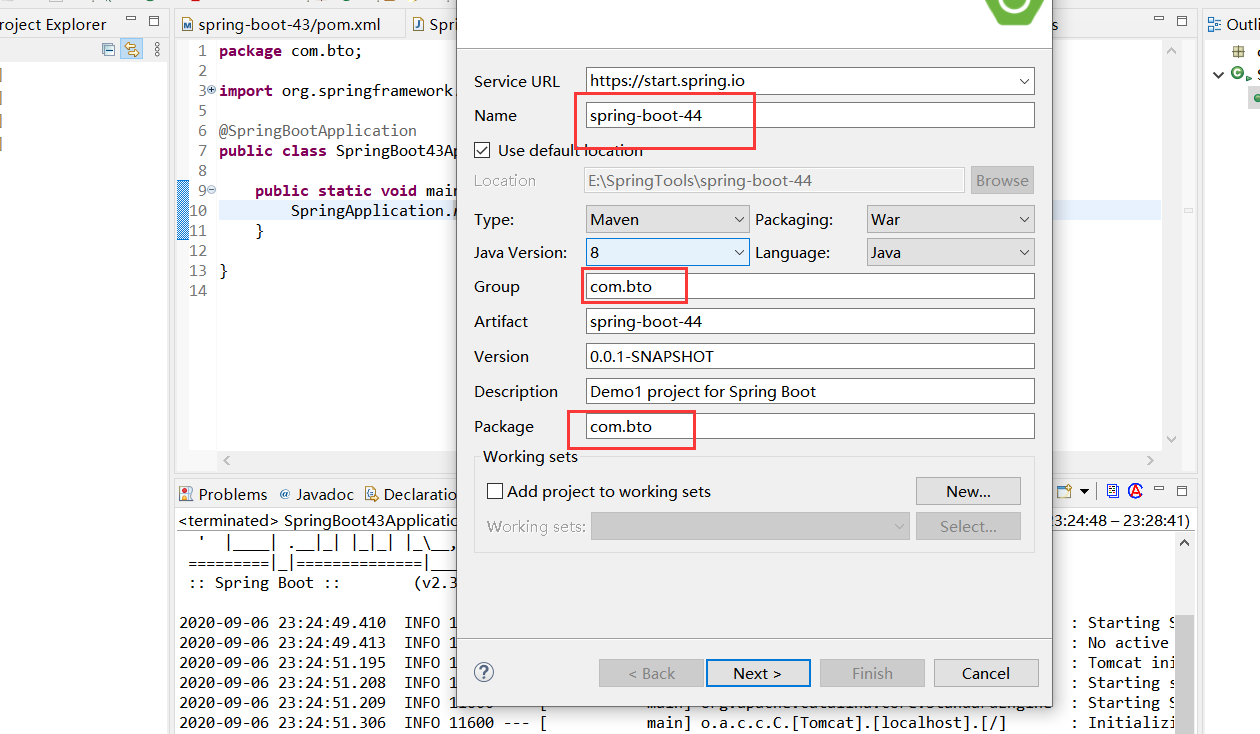Open the console dropdown arrow next to display icon
Screen dimensions: 1260x734
coord(1084,492)
